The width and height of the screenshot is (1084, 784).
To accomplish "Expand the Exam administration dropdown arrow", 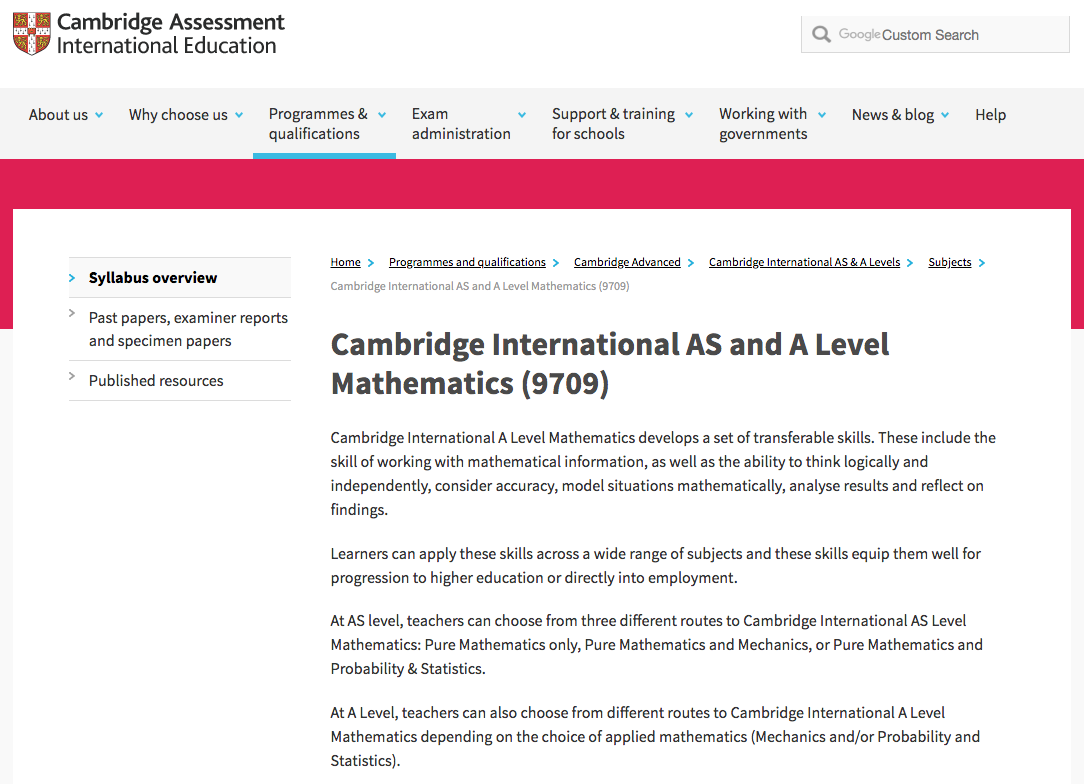I will pyautogui.click(x=522, y=115).
